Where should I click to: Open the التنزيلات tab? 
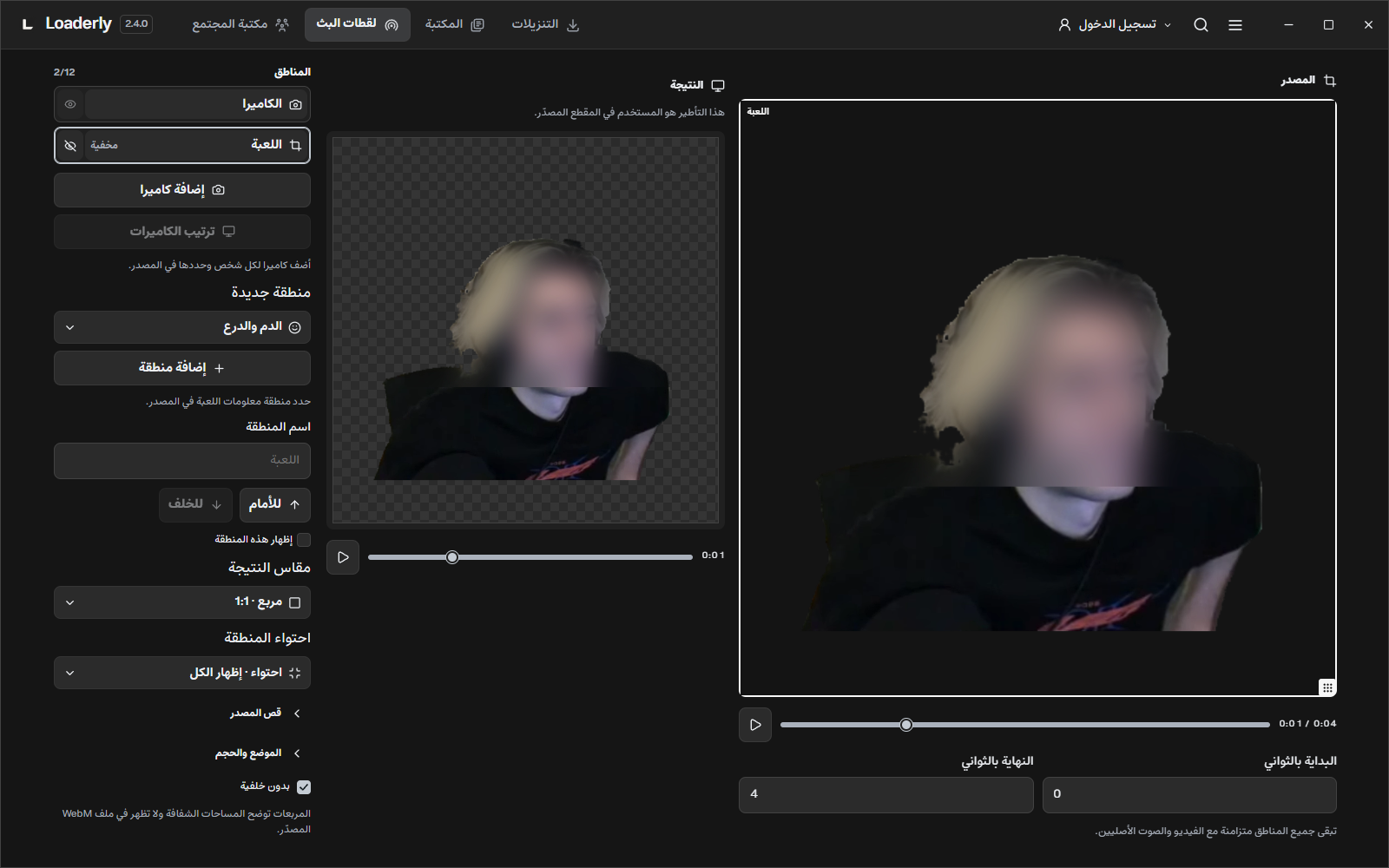(x=545, y=25)
